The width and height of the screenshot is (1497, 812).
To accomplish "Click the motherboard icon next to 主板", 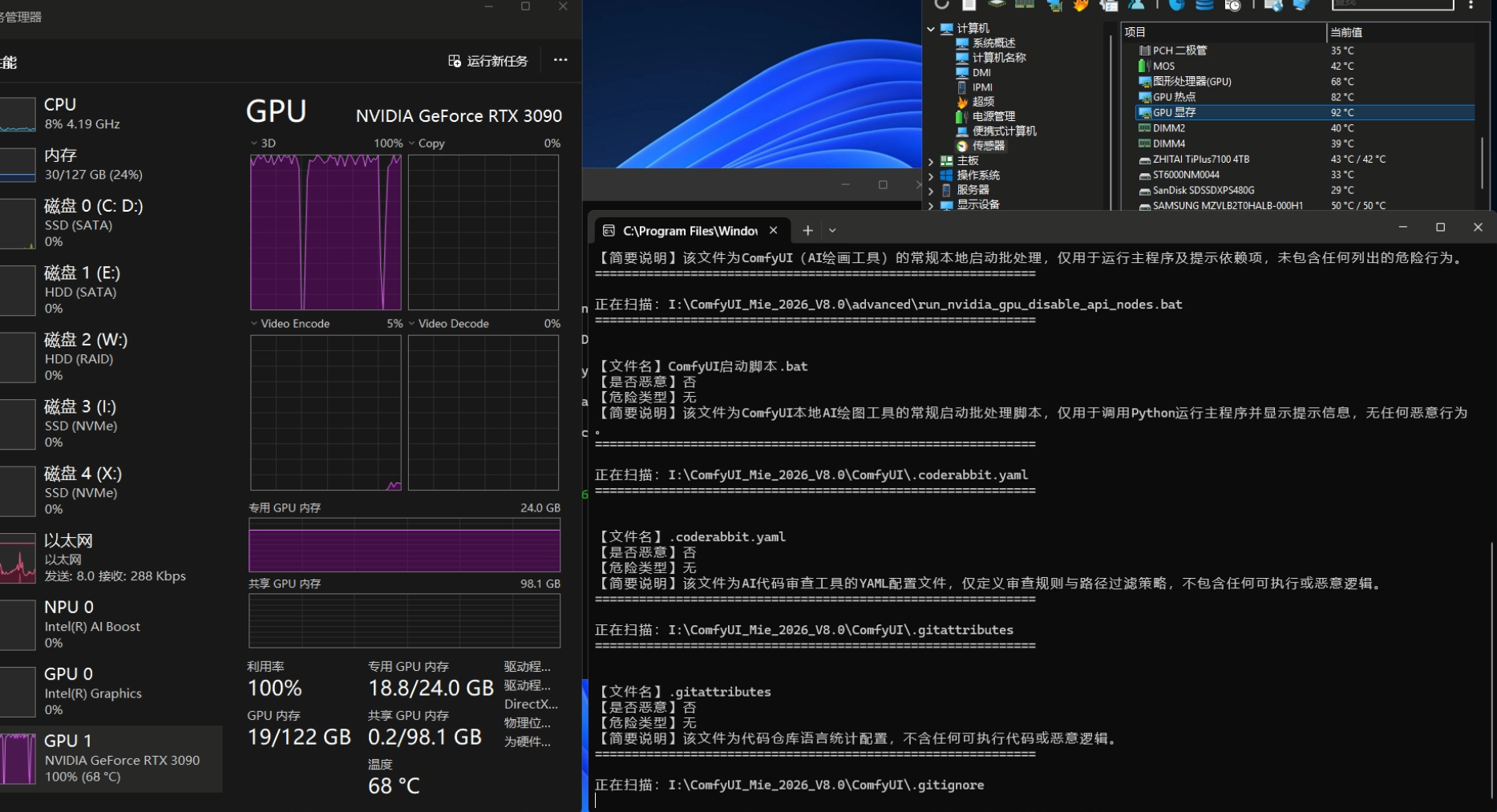I will [947, 160].
